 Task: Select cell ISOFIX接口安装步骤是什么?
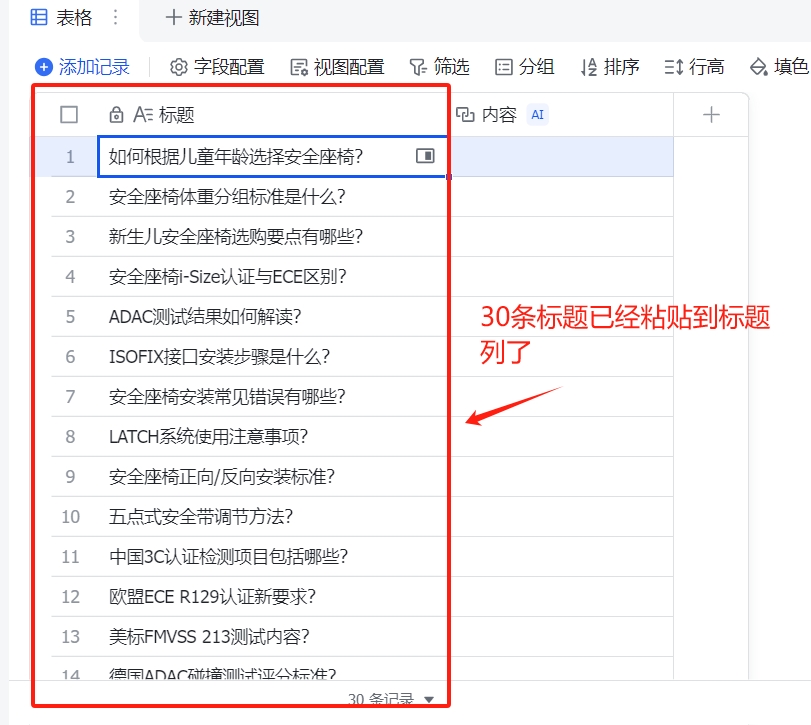point(272,357)
